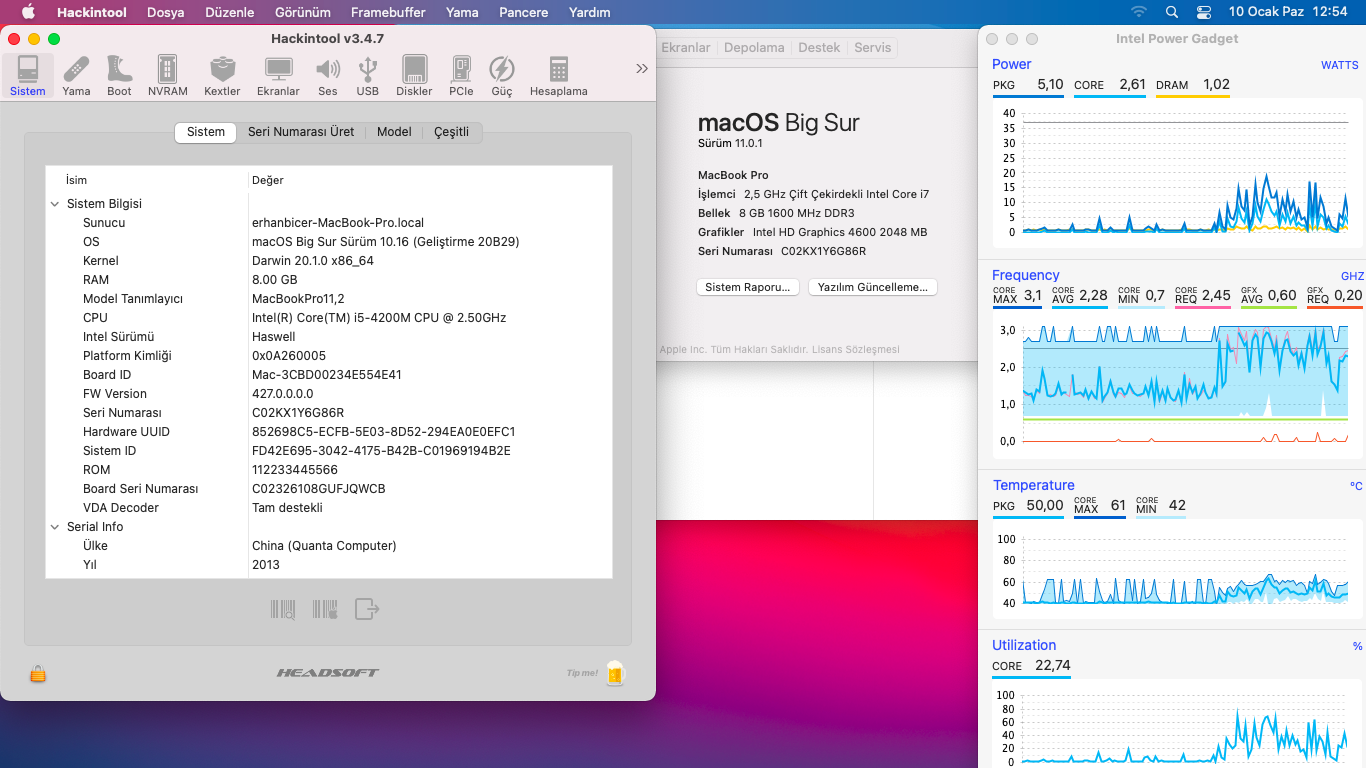Image resolution: width=1366 pixels, height=768 pixels.
Task: Select the Diskler toolbar icon
Action: tap(413, 70)
